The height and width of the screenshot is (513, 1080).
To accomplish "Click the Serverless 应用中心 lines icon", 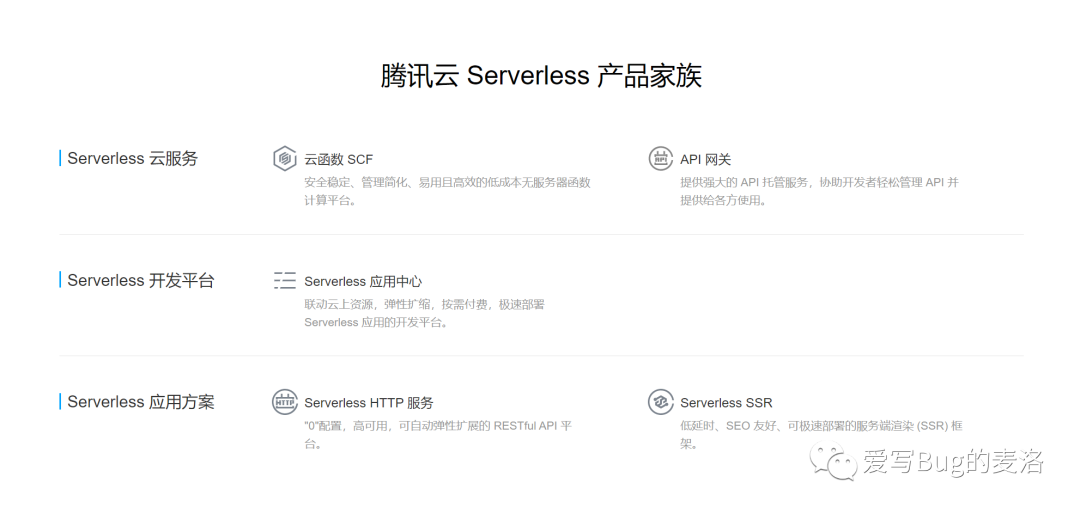I will (x=284, y=280).
